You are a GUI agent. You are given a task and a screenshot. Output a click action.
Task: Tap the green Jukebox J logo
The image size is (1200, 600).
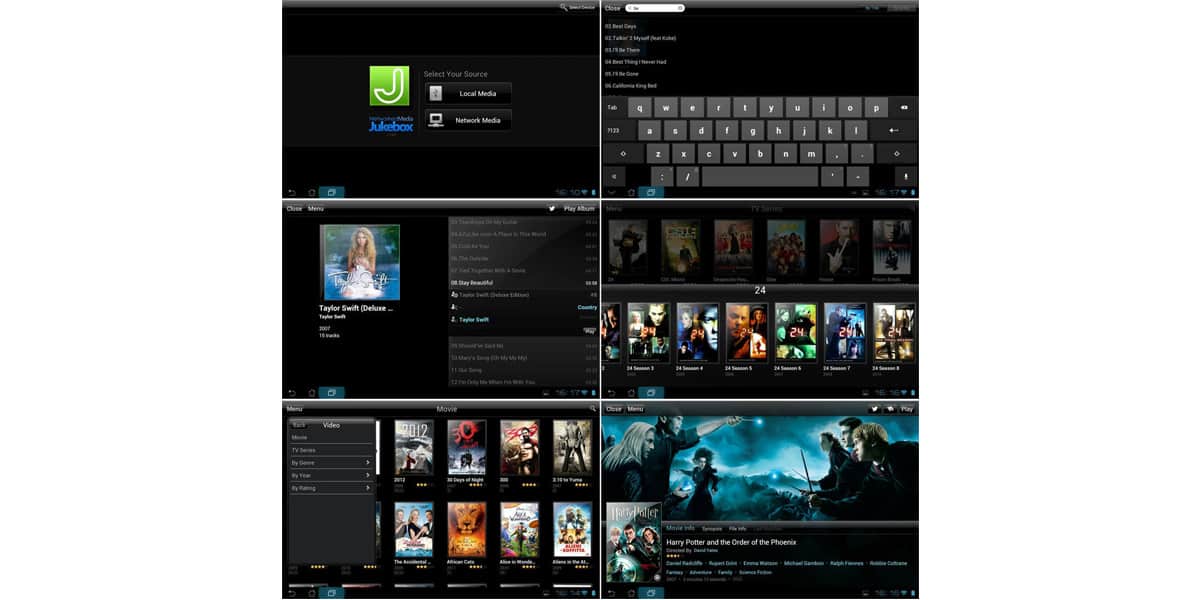[x=390, y=85]
